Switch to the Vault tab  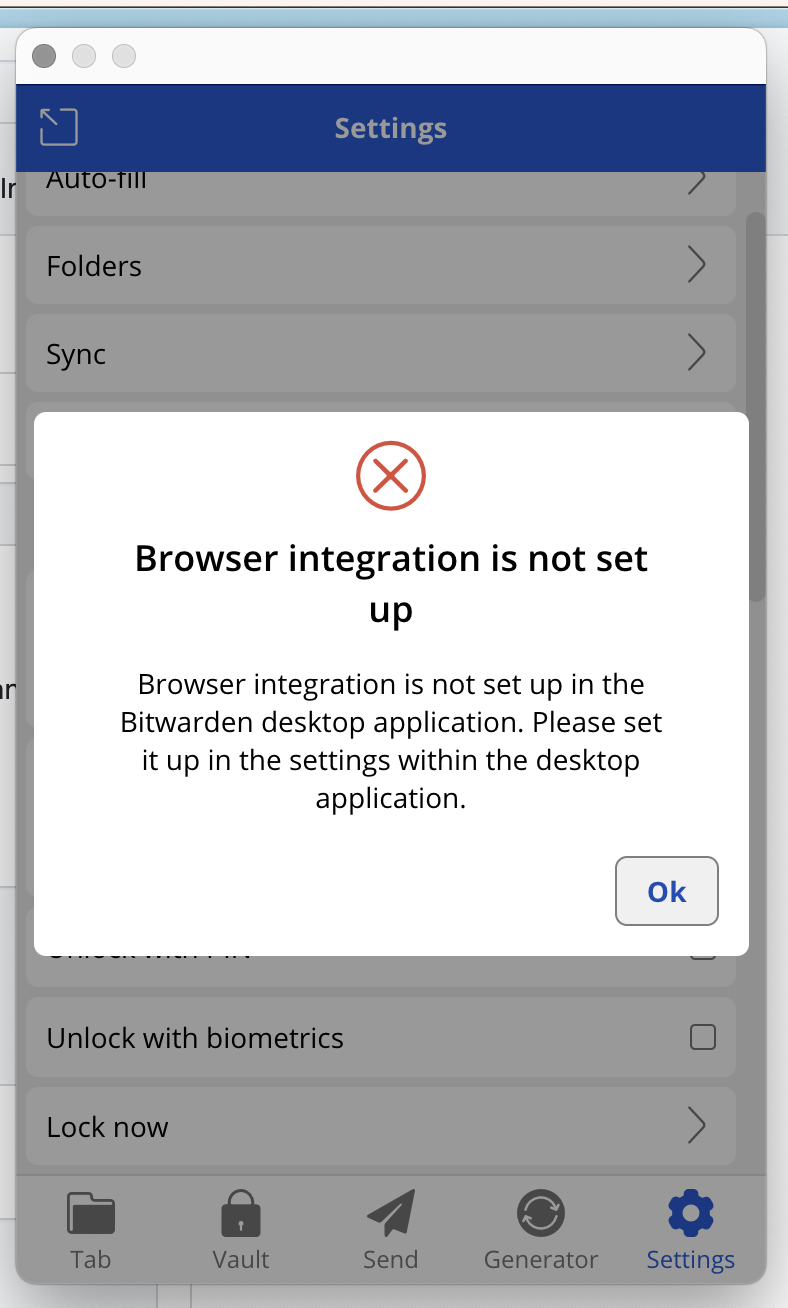coord(241,1230)
